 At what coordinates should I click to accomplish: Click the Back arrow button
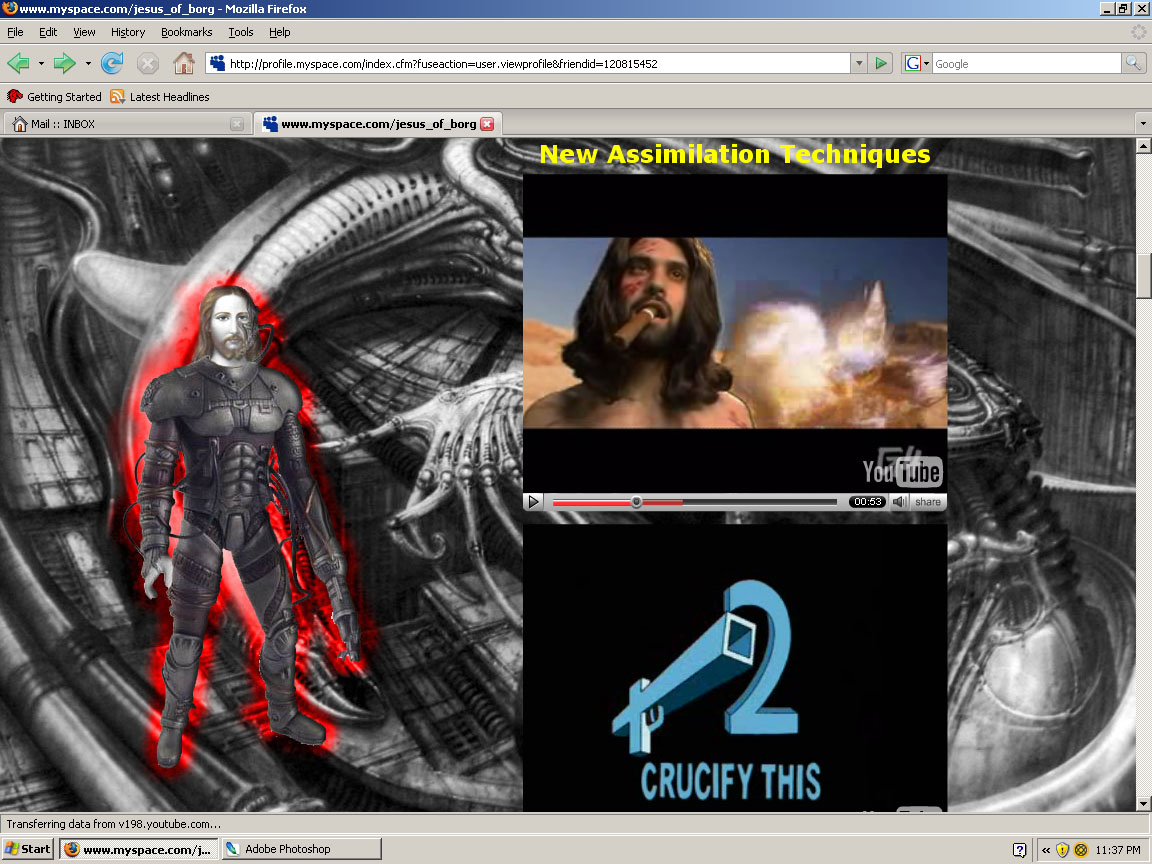click(x=18, y=64)
